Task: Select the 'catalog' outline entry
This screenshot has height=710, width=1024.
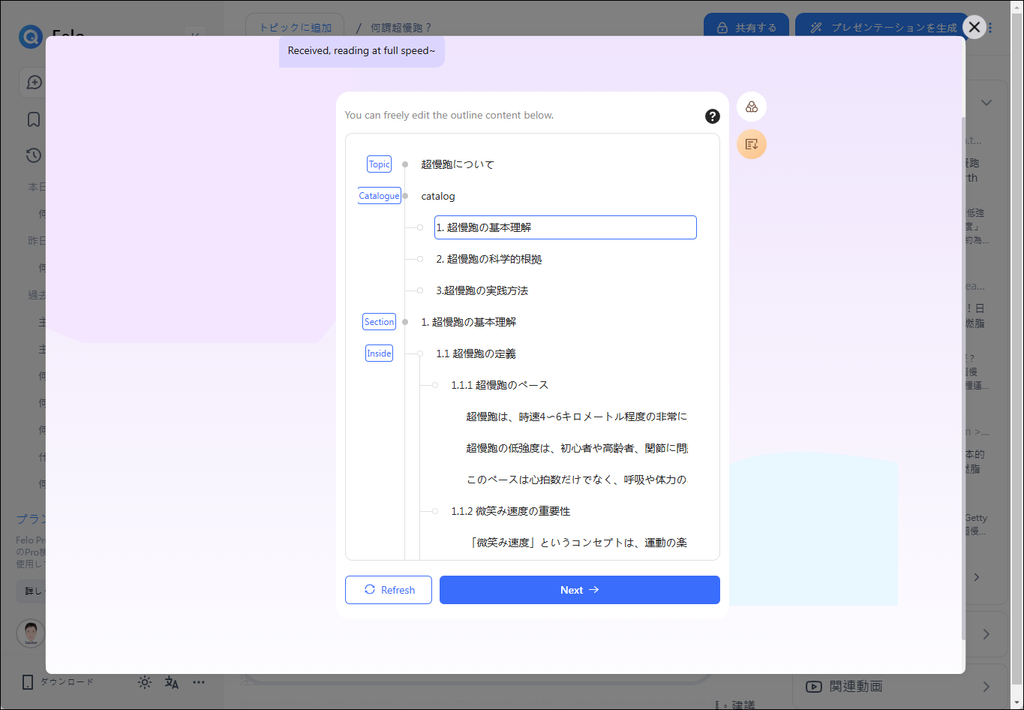Action: pyautogui.click(x=438, y=196)
